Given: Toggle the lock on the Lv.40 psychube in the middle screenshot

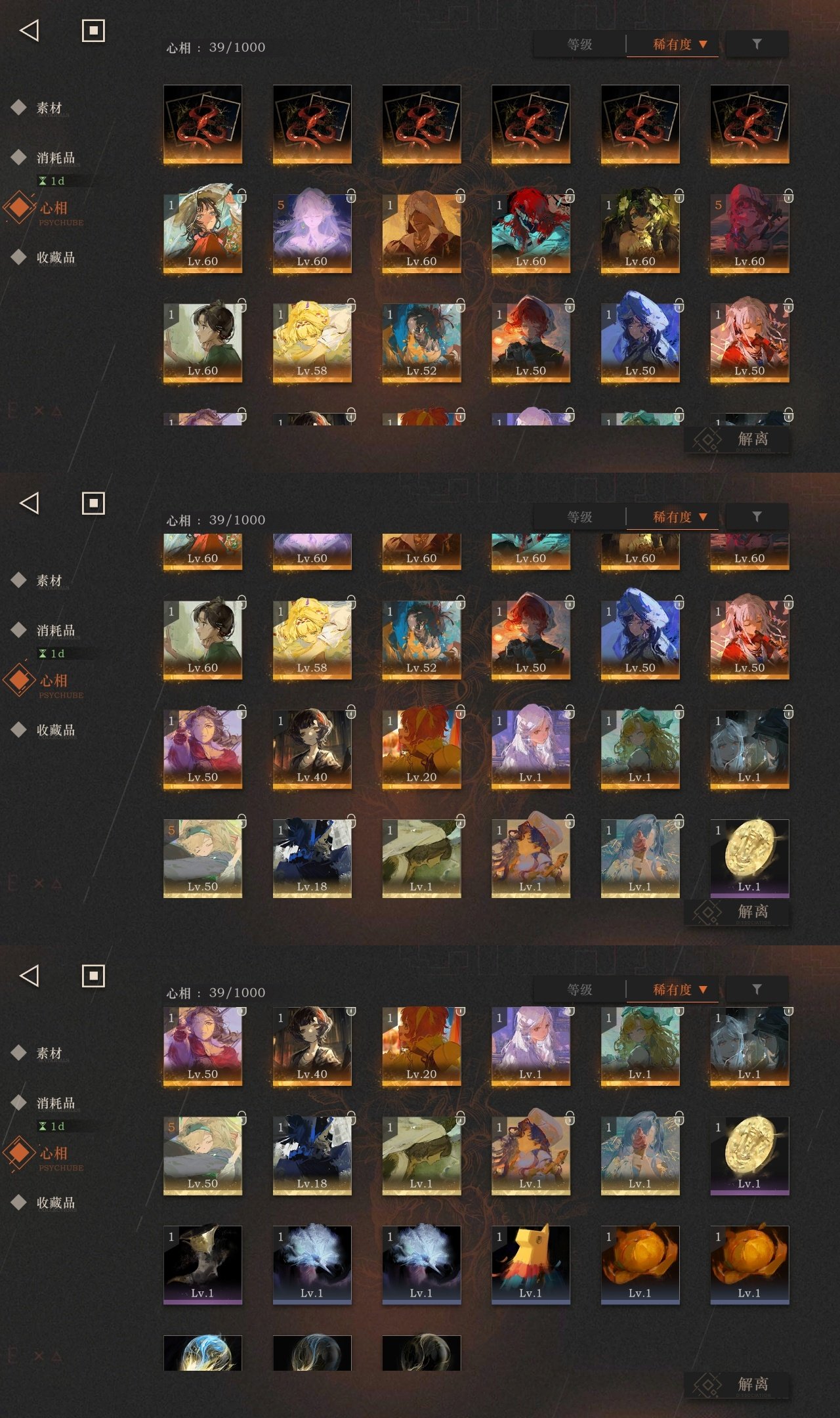Looking at the screenshot, I should coord(351,712).
